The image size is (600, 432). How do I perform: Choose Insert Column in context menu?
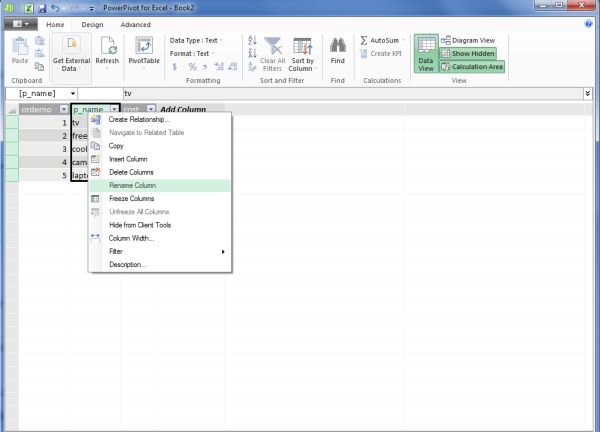tap(160, 159)
